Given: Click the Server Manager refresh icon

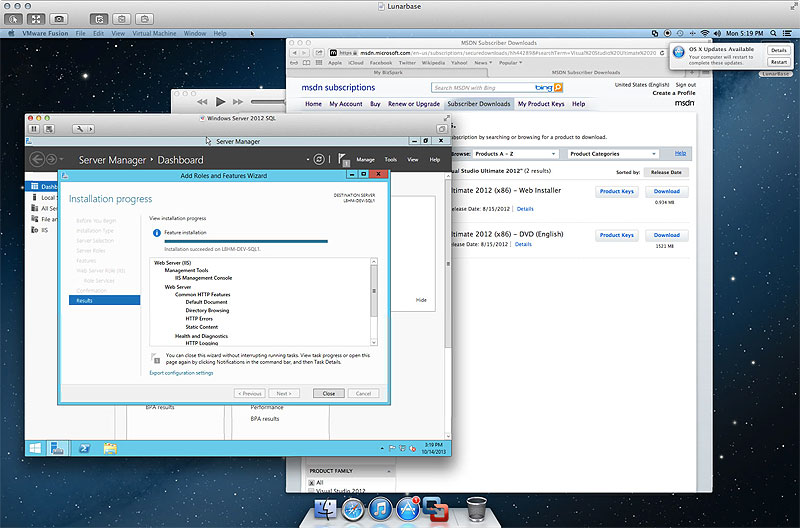Looking at the screenshot, I should coord(319,159).
